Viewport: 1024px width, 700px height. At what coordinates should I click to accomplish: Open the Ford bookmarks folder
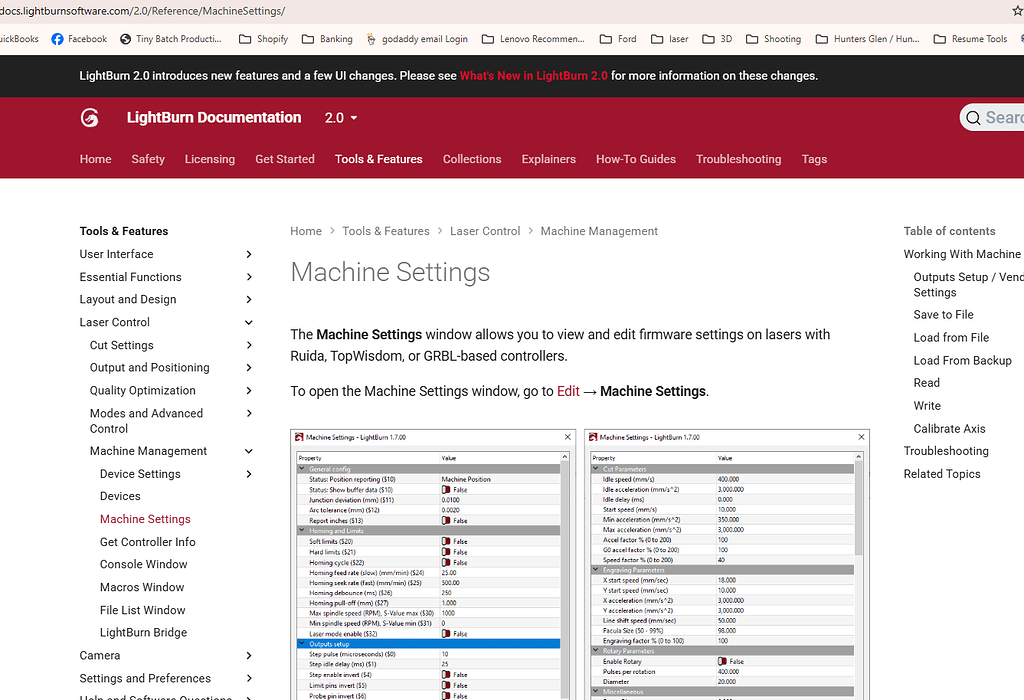coord(618,39)
